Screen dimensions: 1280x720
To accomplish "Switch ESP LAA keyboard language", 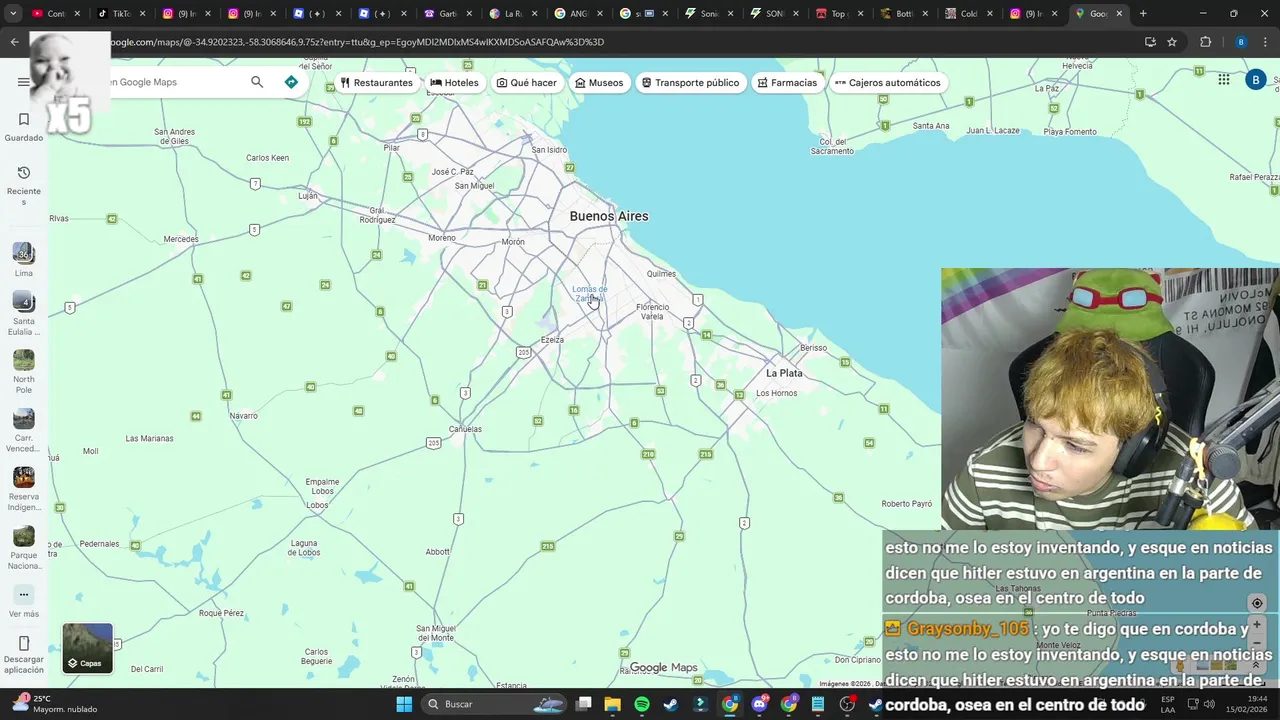I will coord(1168,704).
